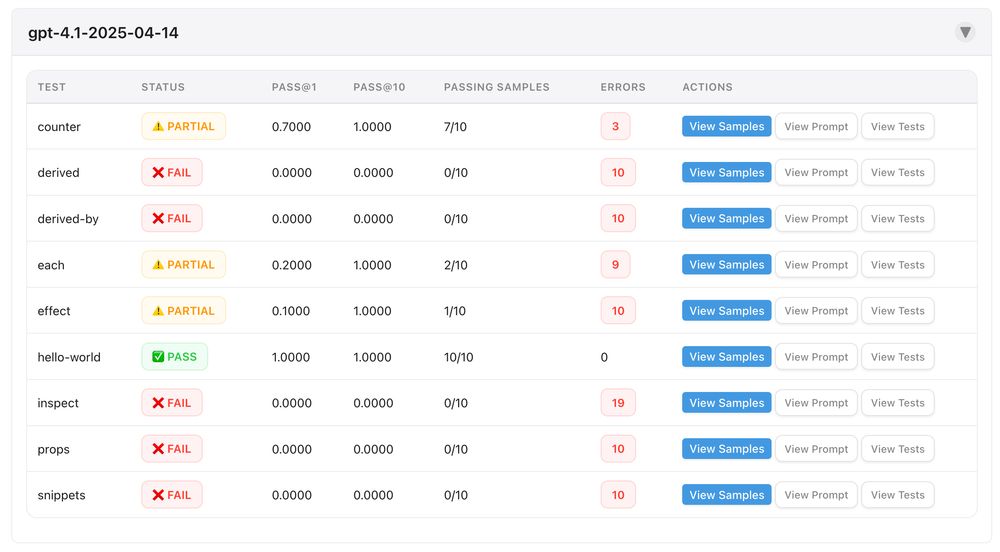This screenshot has width=1000, height=552.
Task: View Samples for the snippets test
Action: point(726,495)
